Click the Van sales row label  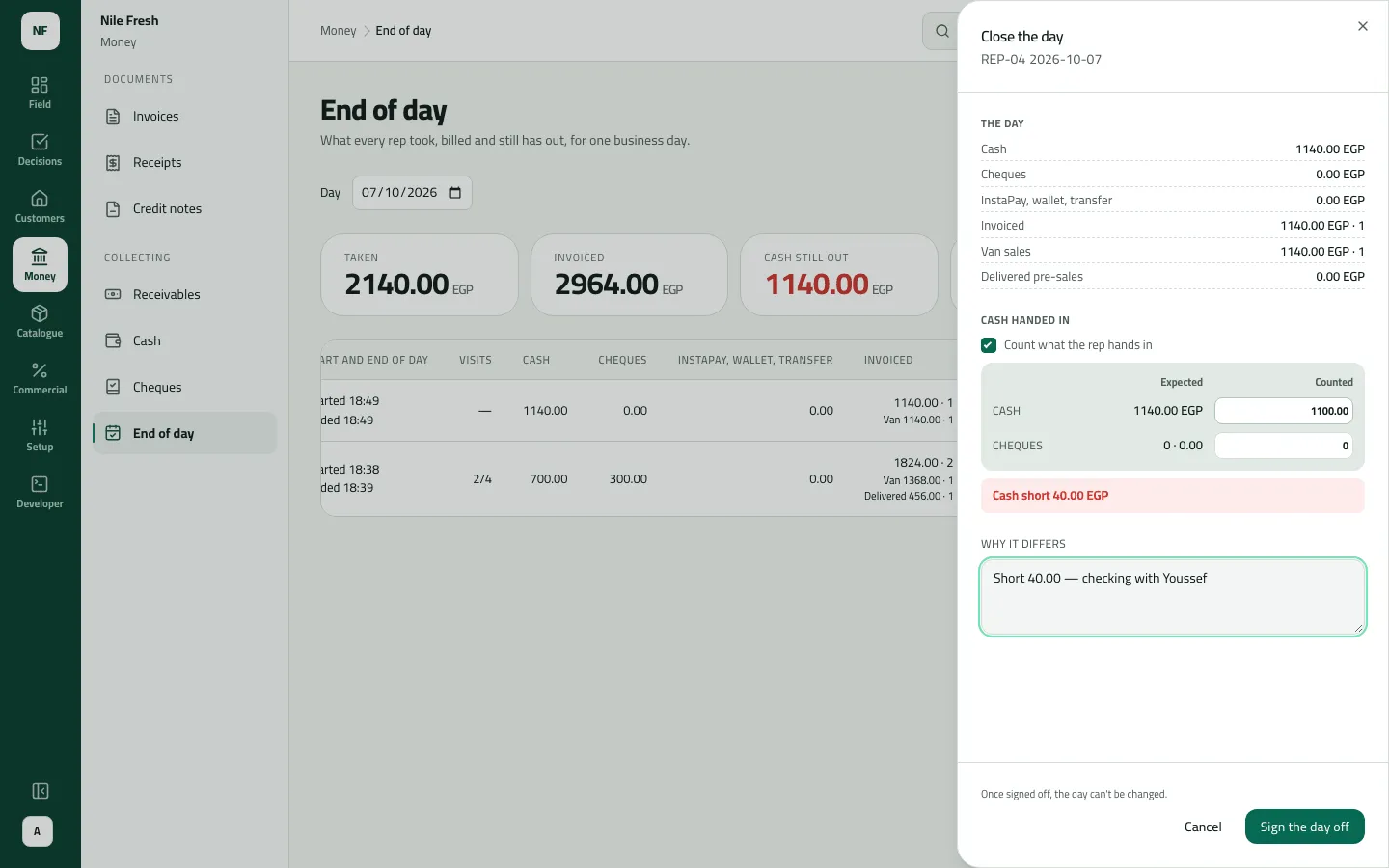(x=1006, y=252)
